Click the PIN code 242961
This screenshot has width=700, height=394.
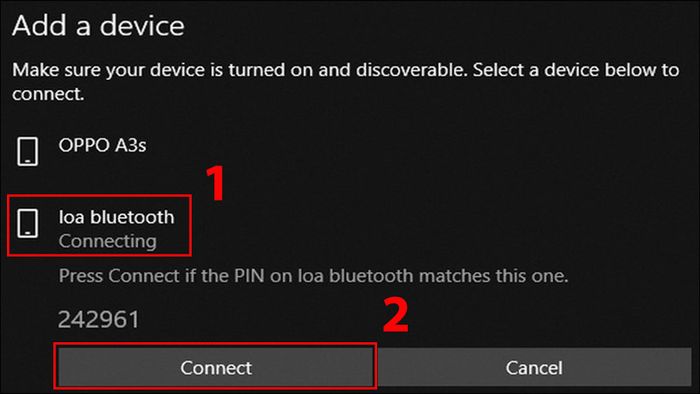point(99,319)
